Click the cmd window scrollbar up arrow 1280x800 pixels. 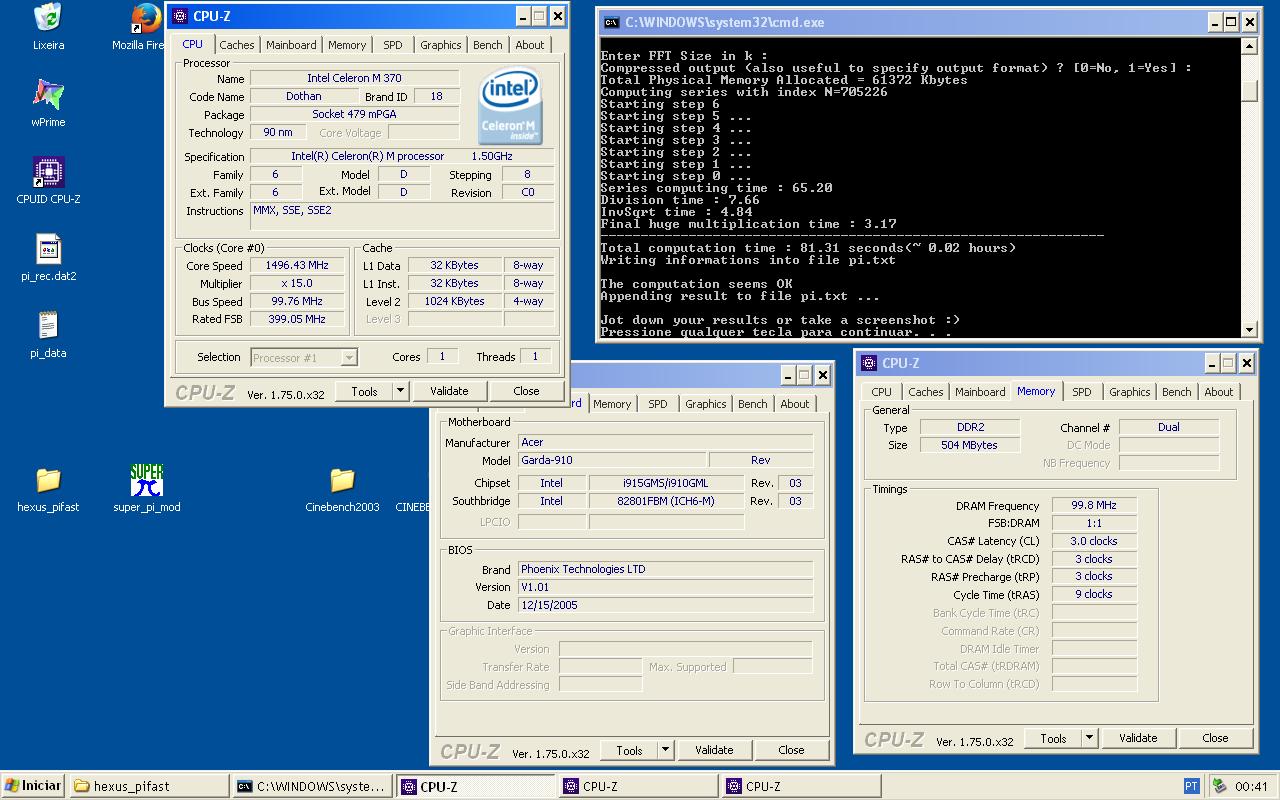click(x=1249, y=45)
